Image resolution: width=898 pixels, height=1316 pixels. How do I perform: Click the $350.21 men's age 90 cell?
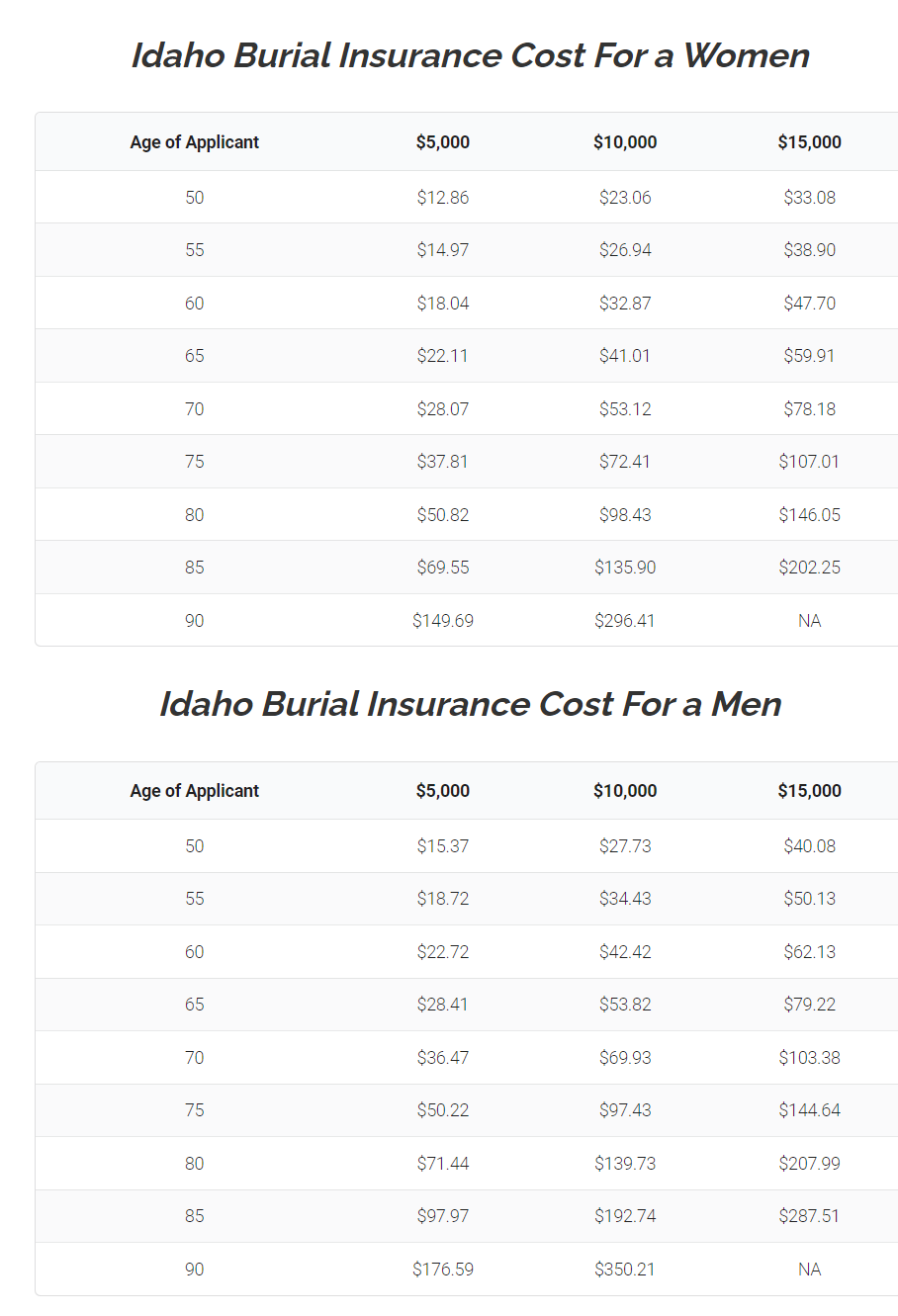625,1270
